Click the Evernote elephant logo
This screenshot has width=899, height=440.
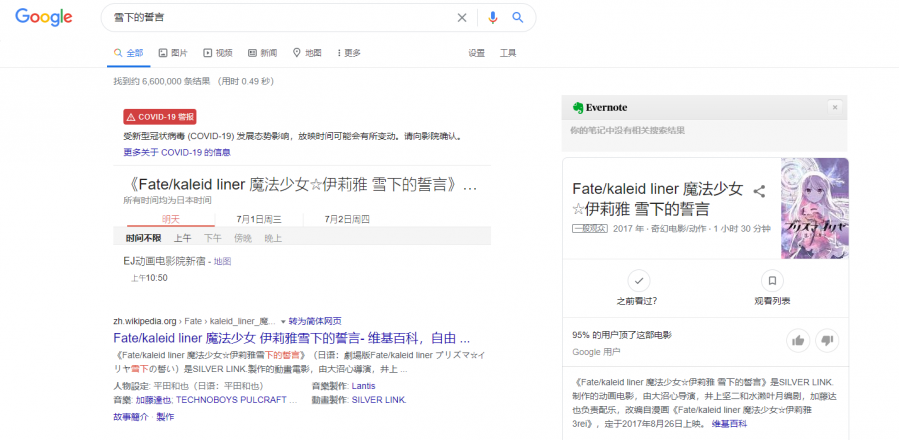point(577,108)
